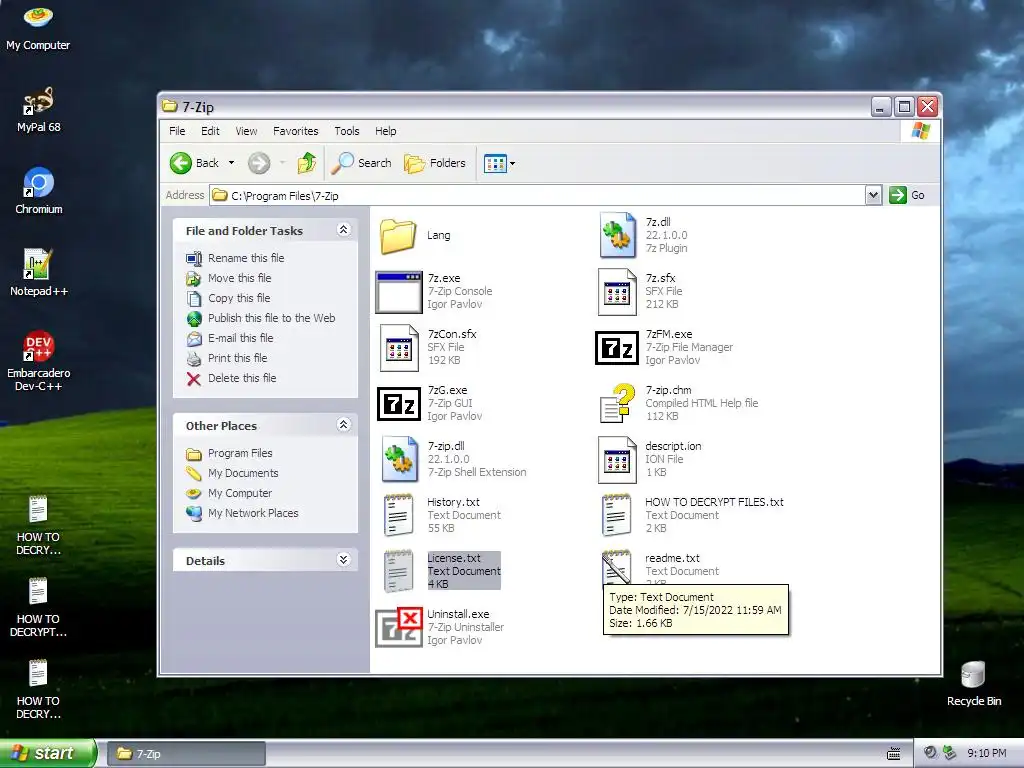
Task: Click the Back button
Action: click(195, 163)
